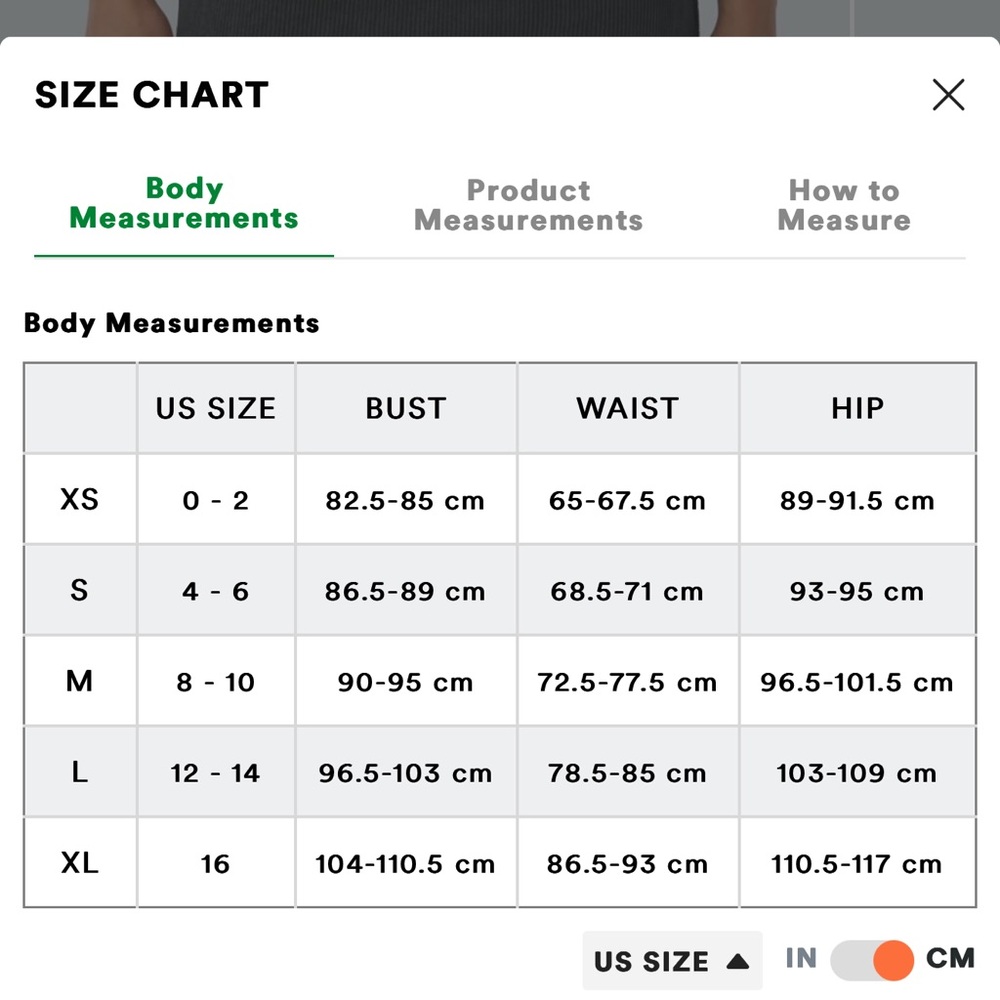Viewport: 1000px width, 1000px height.
Task: Click the WAIST column header
Action: point(628,408)
